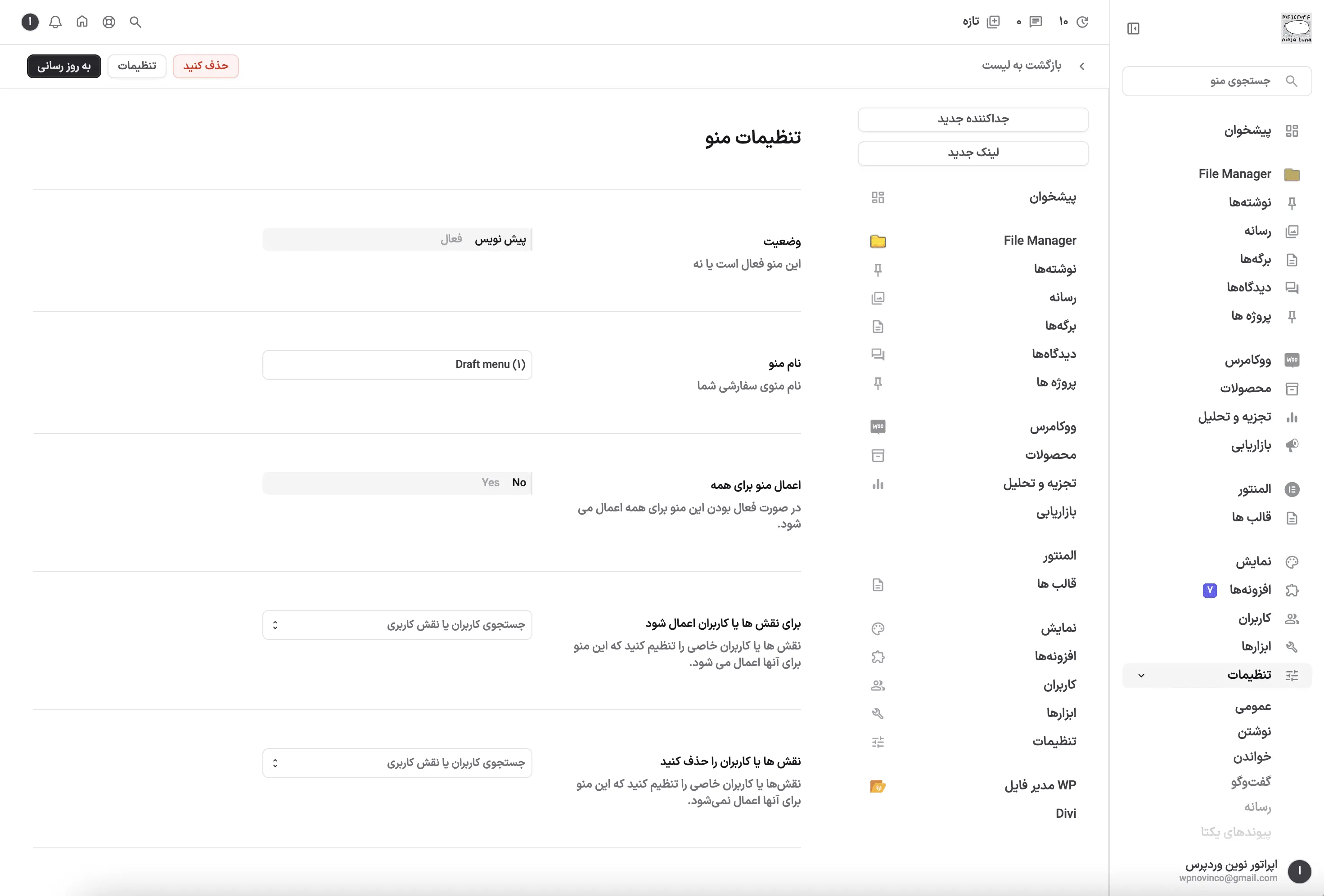Click the حذف کنید delete button

point(206,66)
